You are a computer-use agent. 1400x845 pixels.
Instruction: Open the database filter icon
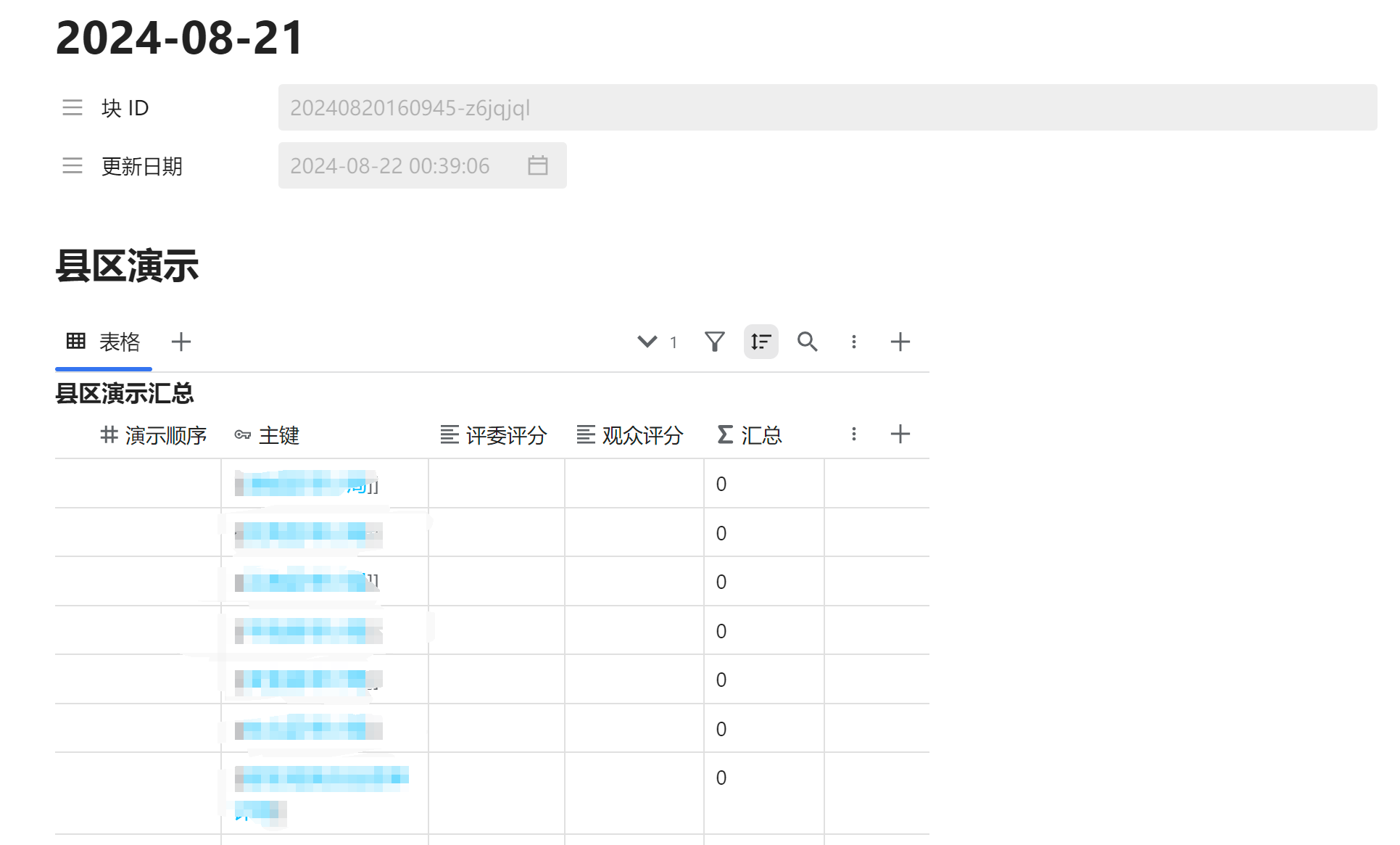tap(714, 342)
